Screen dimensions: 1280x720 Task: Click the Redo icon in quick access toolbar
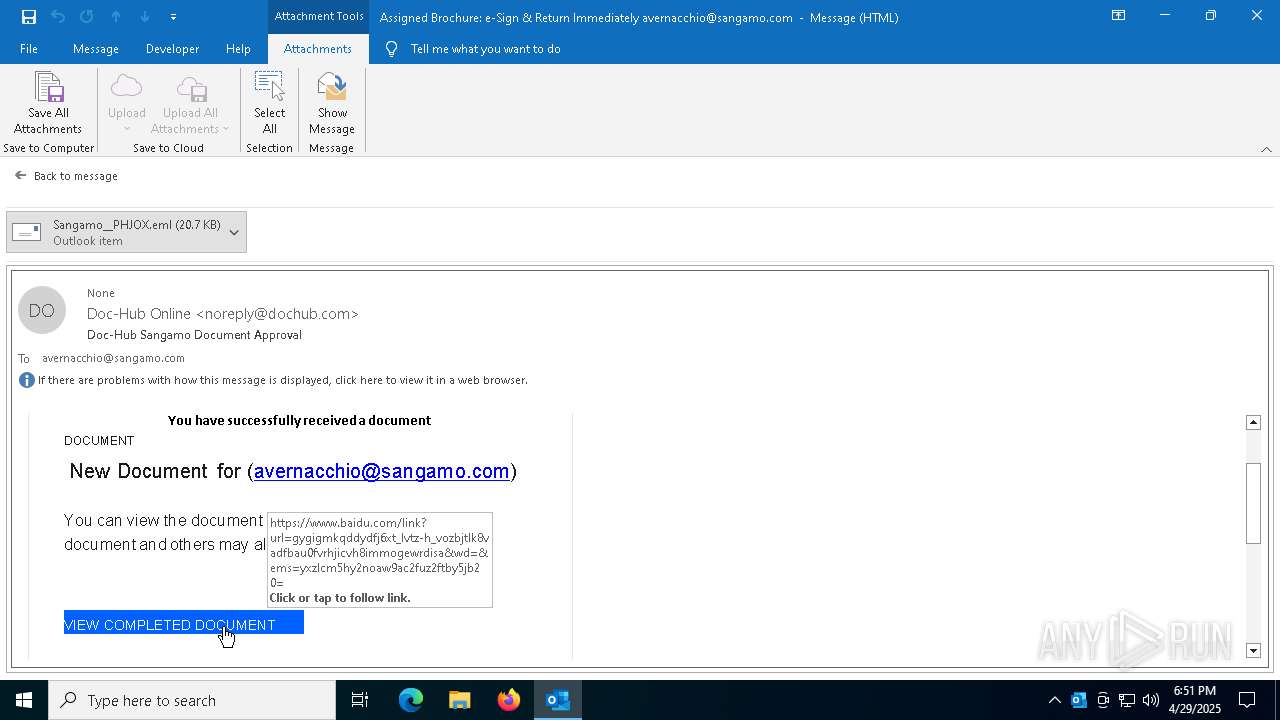[86, 17]
